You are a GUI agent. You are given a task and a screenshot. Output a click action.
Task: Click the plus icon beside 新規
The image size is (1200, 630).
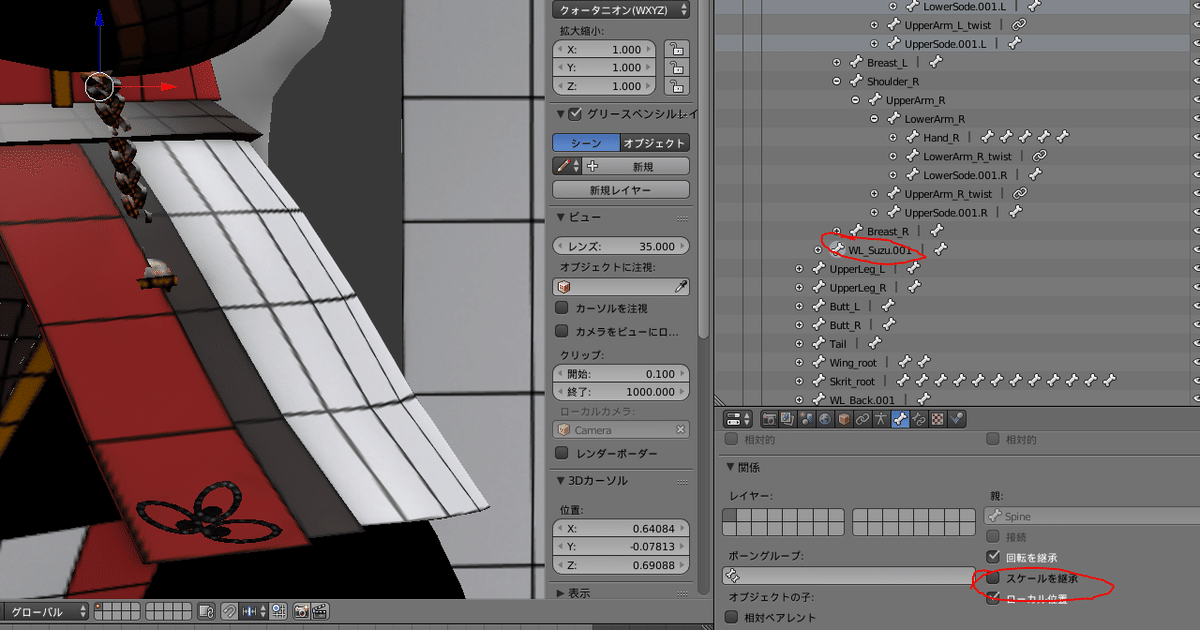tap(593, 166)
